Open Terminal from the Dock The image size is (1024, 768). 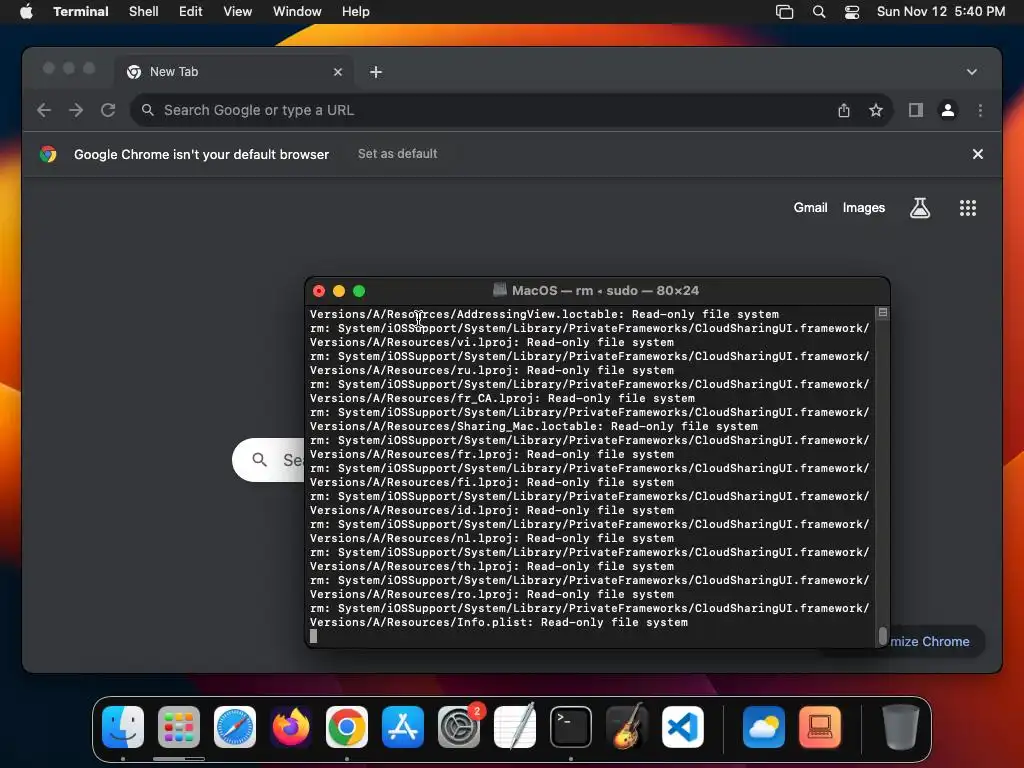click(x=571, y=727)
